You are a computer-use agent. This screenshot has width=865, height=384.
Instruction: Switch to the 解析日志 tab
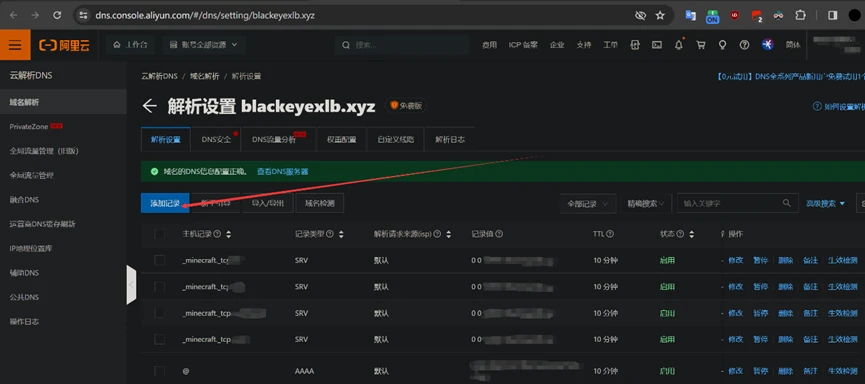pos(450,140)
